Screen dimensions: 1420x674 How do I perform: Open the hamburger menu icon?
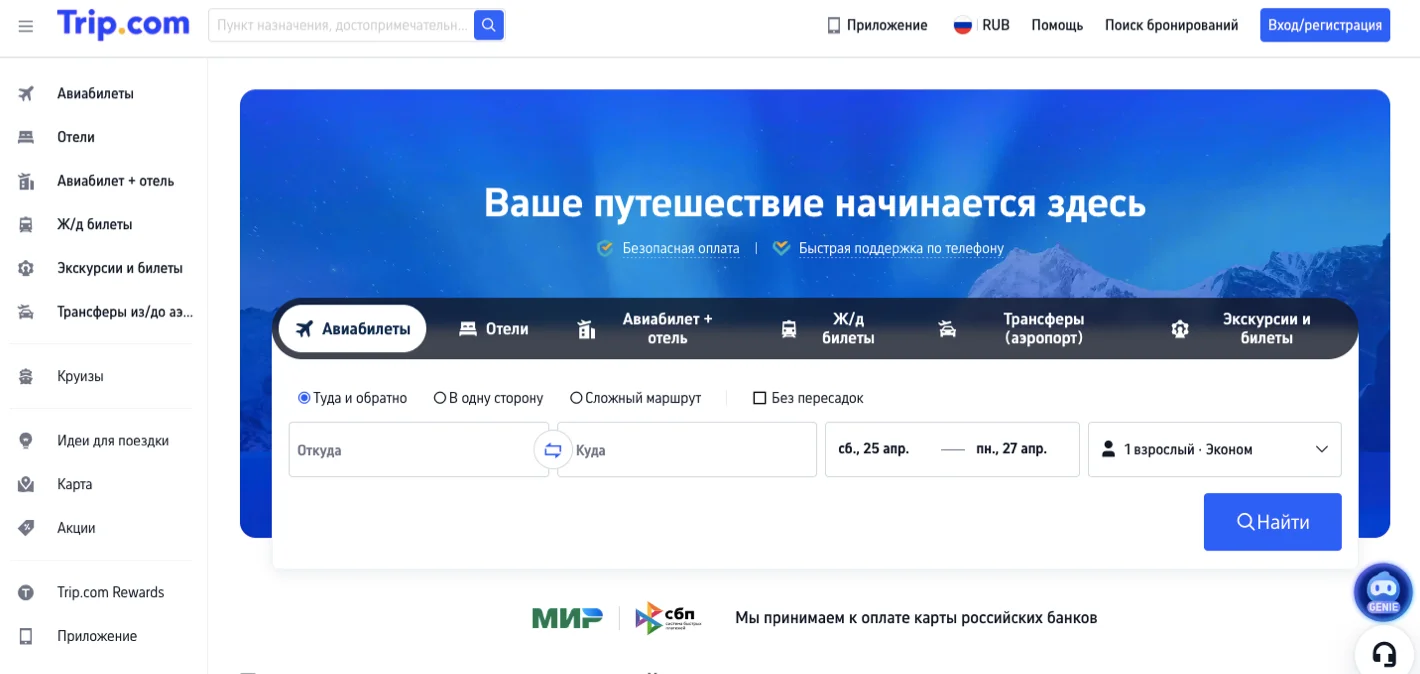[x=26, y=26]
